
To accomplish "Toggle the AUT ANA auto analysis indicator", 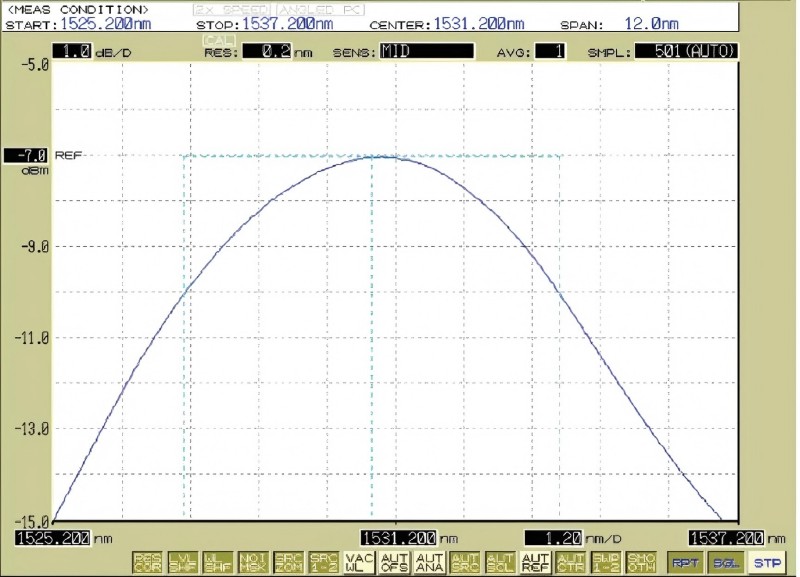I will [x=430, y=562].
